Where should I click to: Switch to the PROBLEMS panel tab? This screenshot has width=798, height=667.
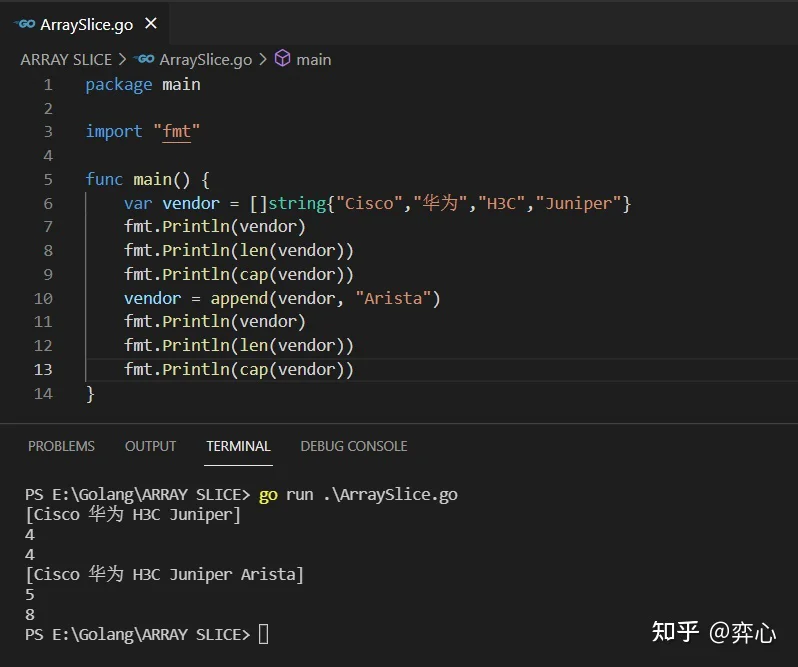click(61, 446)
